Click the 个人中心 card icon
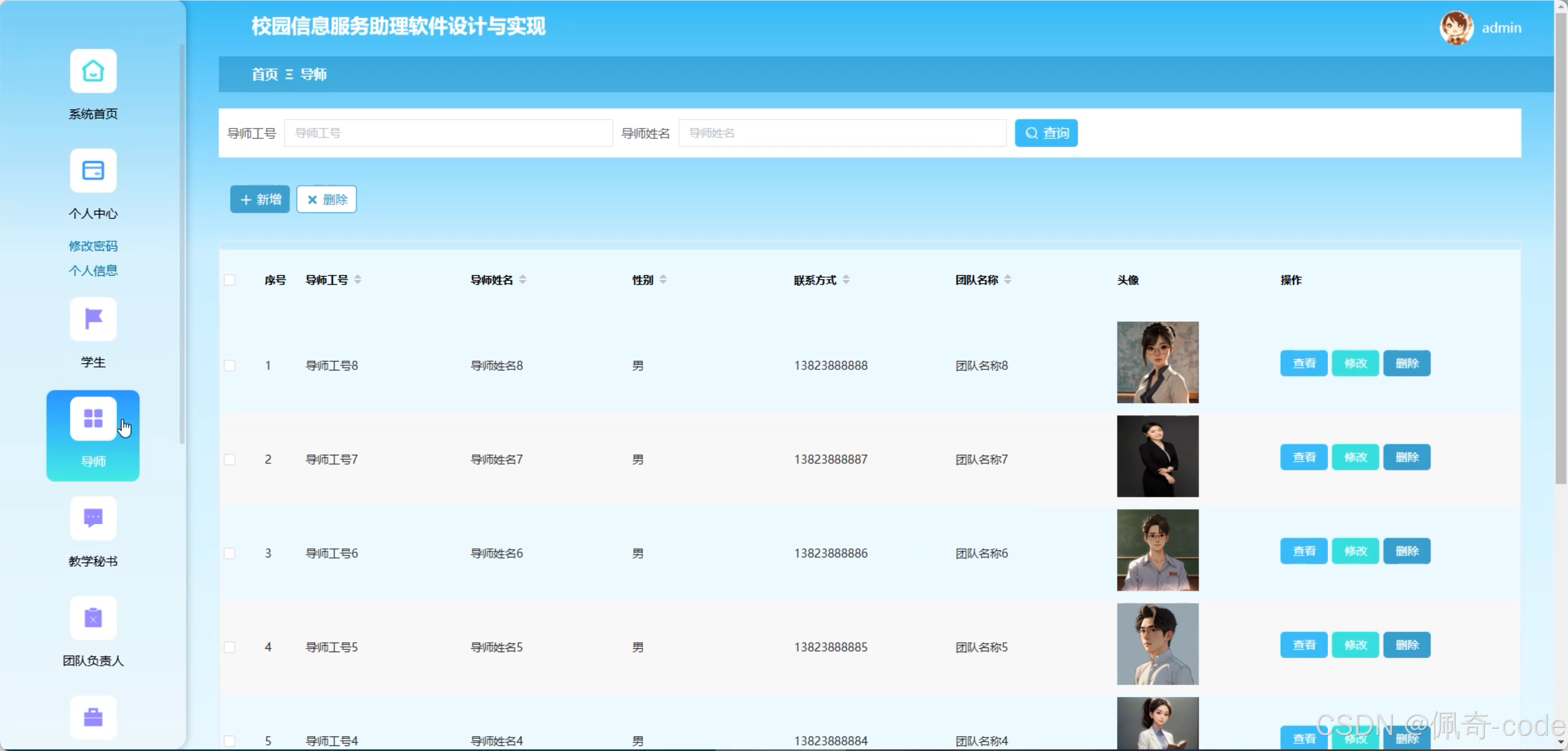The width and height of the screenshot is (1568, 751). coord(92,171)
